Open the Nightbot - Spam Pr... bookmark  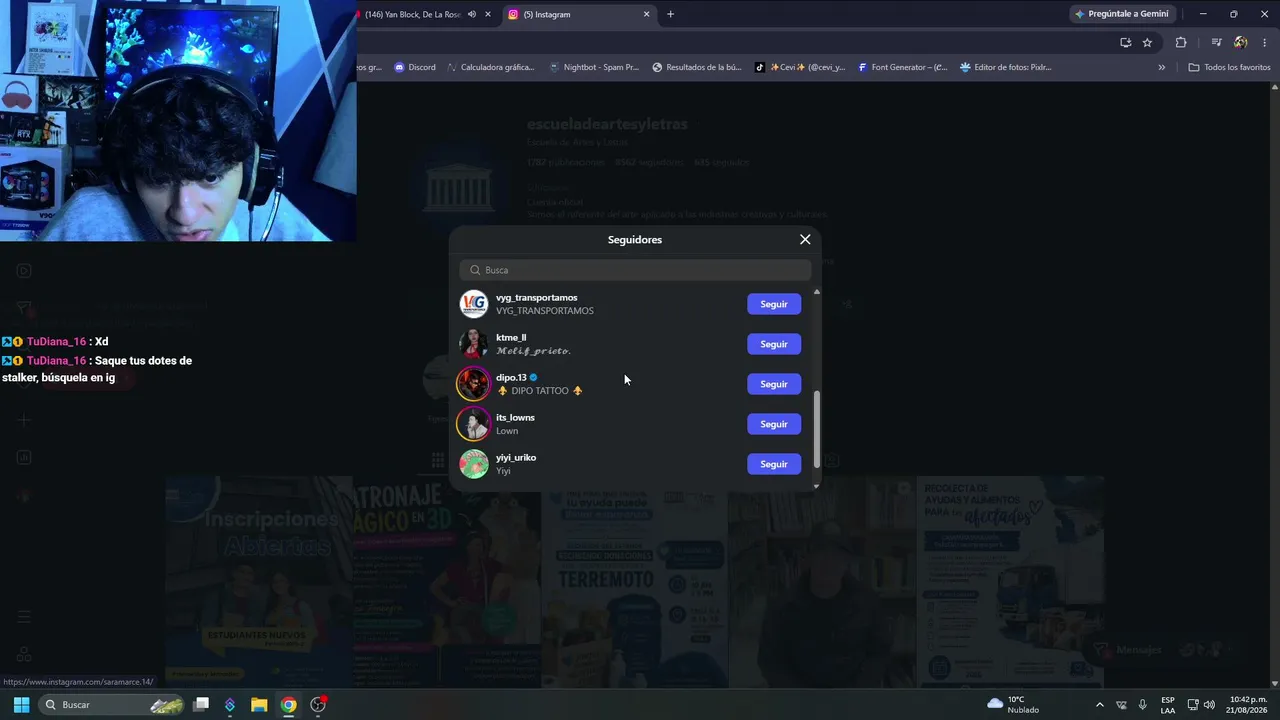coord(594,68)
